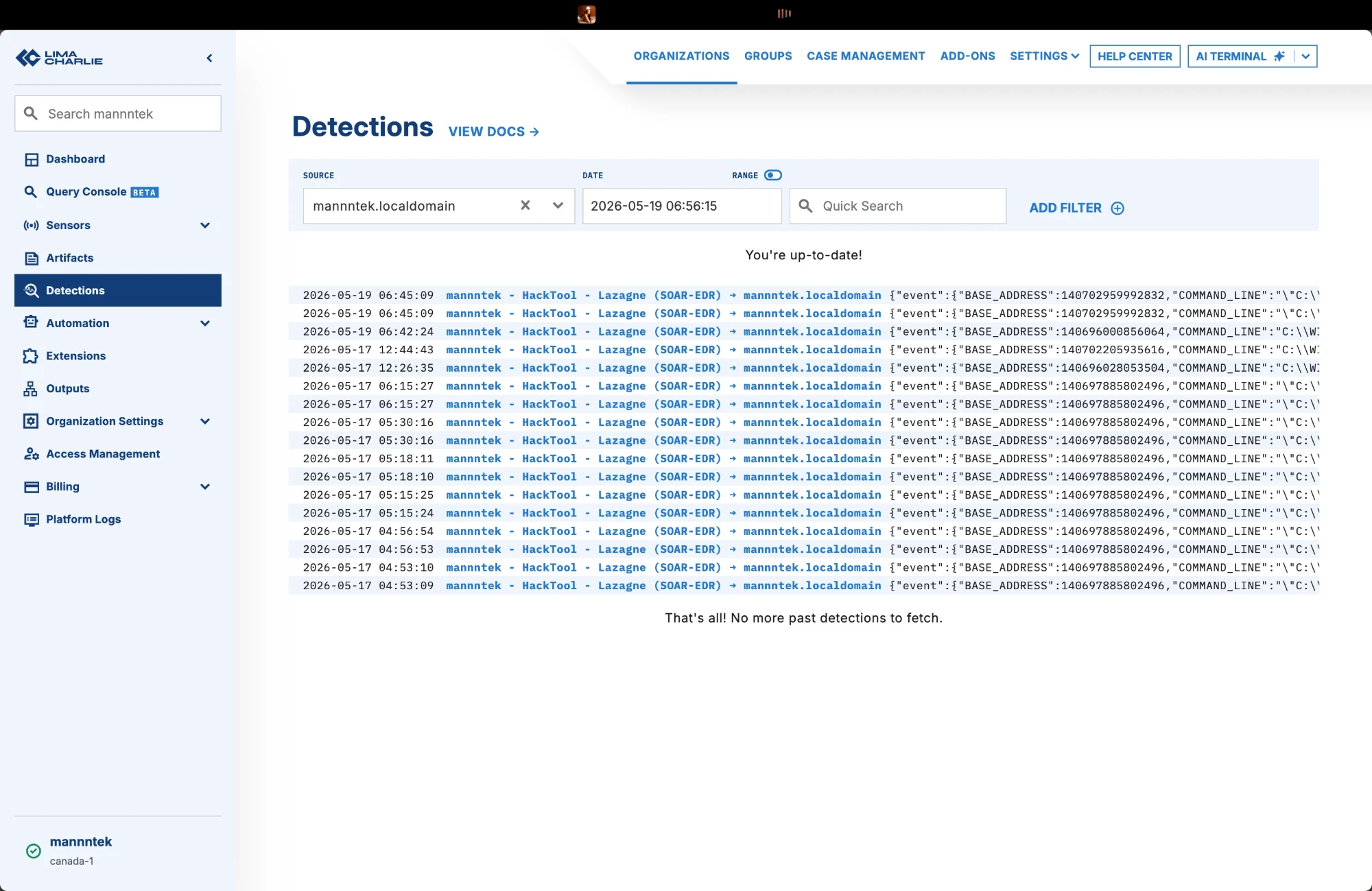Open the detection at 2026-05-17 04:53:10
The width and height of the screenshot is (1372, 891).
(804, 567)
